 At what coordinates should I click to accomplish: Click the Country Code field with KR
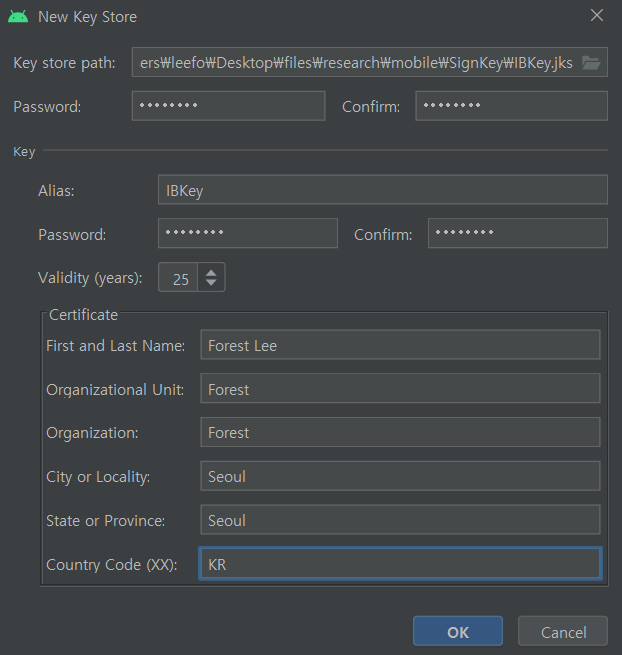click(x=400, y=563)
